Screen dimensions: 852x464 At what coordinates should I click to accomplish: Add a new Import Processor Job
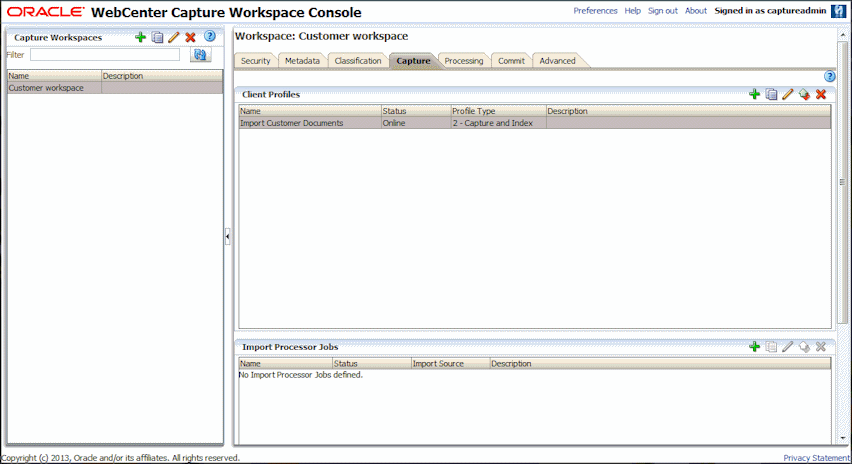[754, 346]
